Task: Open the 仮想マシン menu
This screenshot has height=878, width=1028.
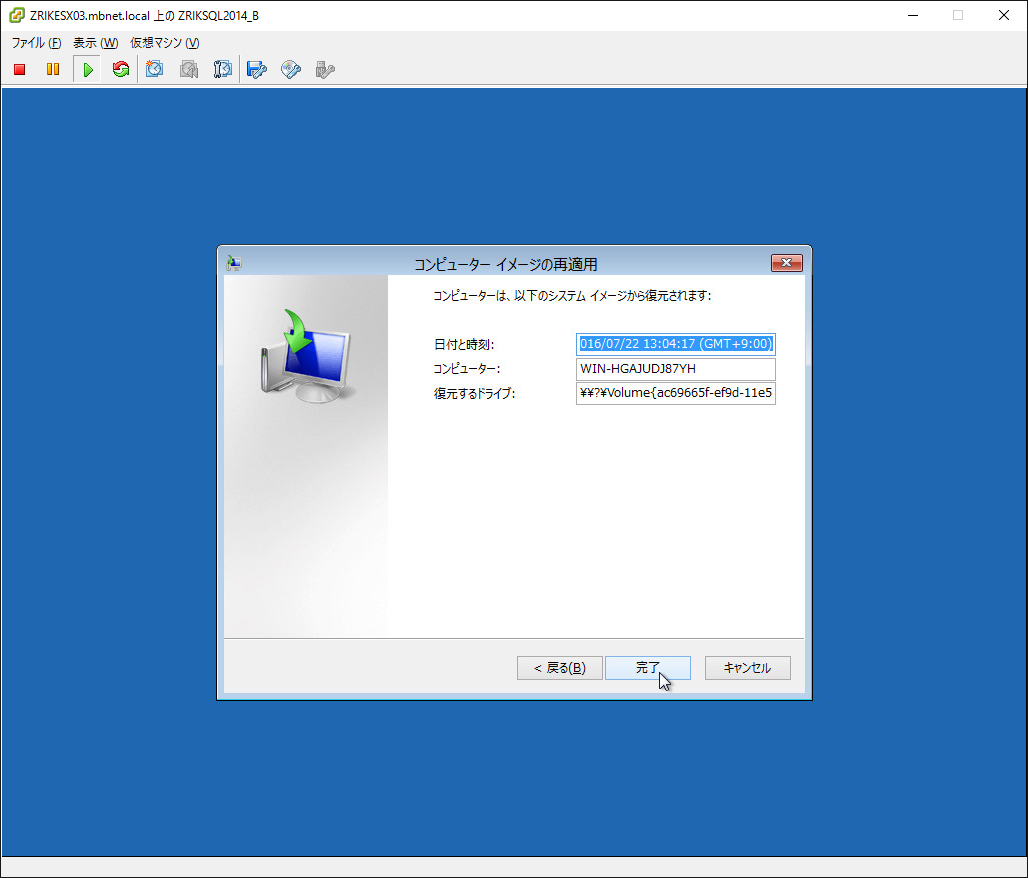Action: point(164,43)
